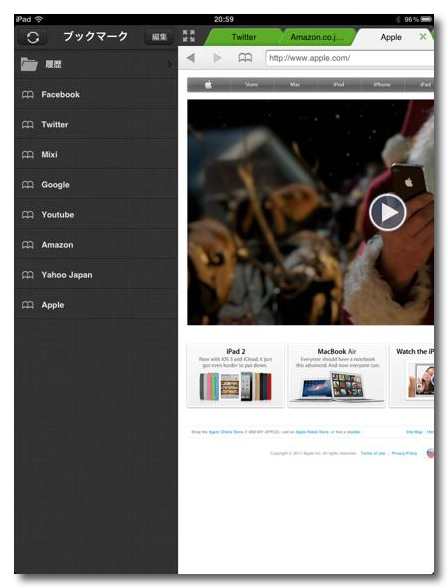Viewport: 448px width, 588px height.
Task: Tap the Wi-Fi status icon
Action: tap(39, 19)
